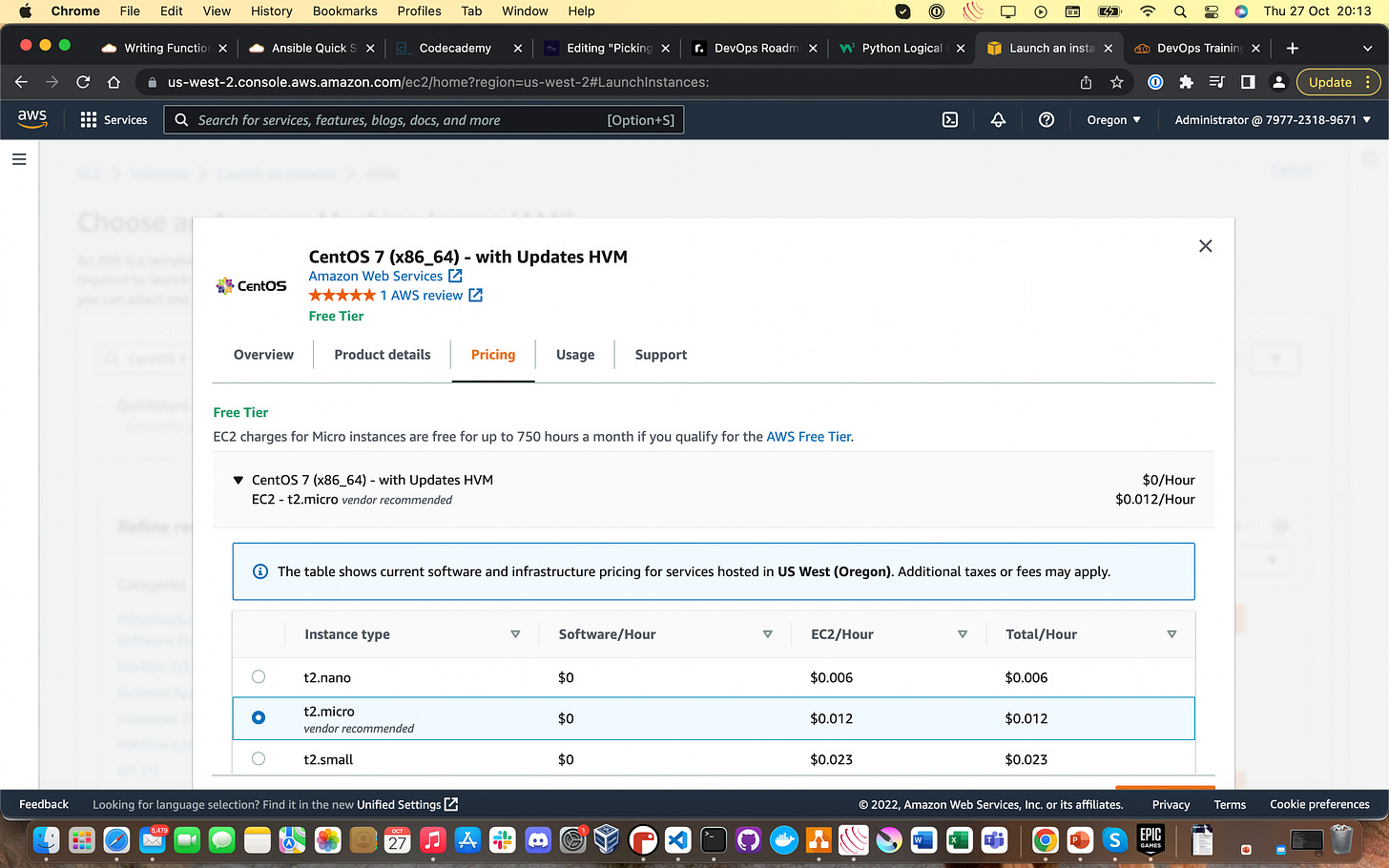The height and width of the screenshot is (868, 1389).
Task: Bookmark this page with the star icon
Action: point(1117,82)
